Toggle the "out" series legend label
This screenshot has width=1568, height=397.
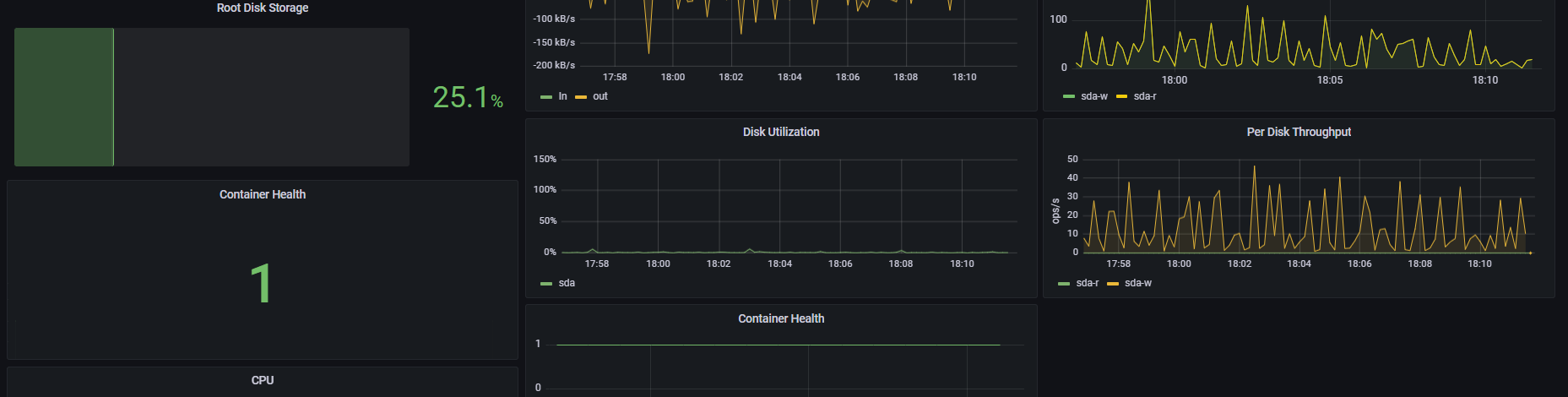tap(600, 96)
